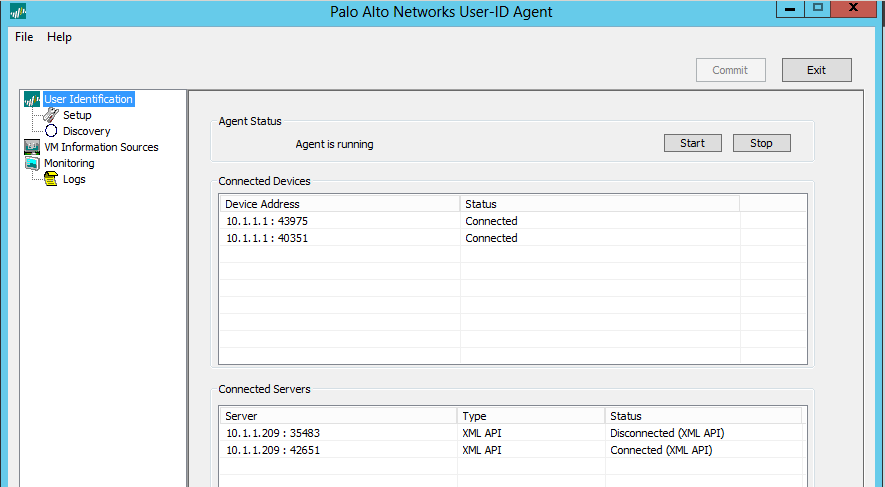Select device row 10.1.1.1 : 43975
Image resolution: width=885 pixels, height=487 pixels.
click(x=265, y=221)
